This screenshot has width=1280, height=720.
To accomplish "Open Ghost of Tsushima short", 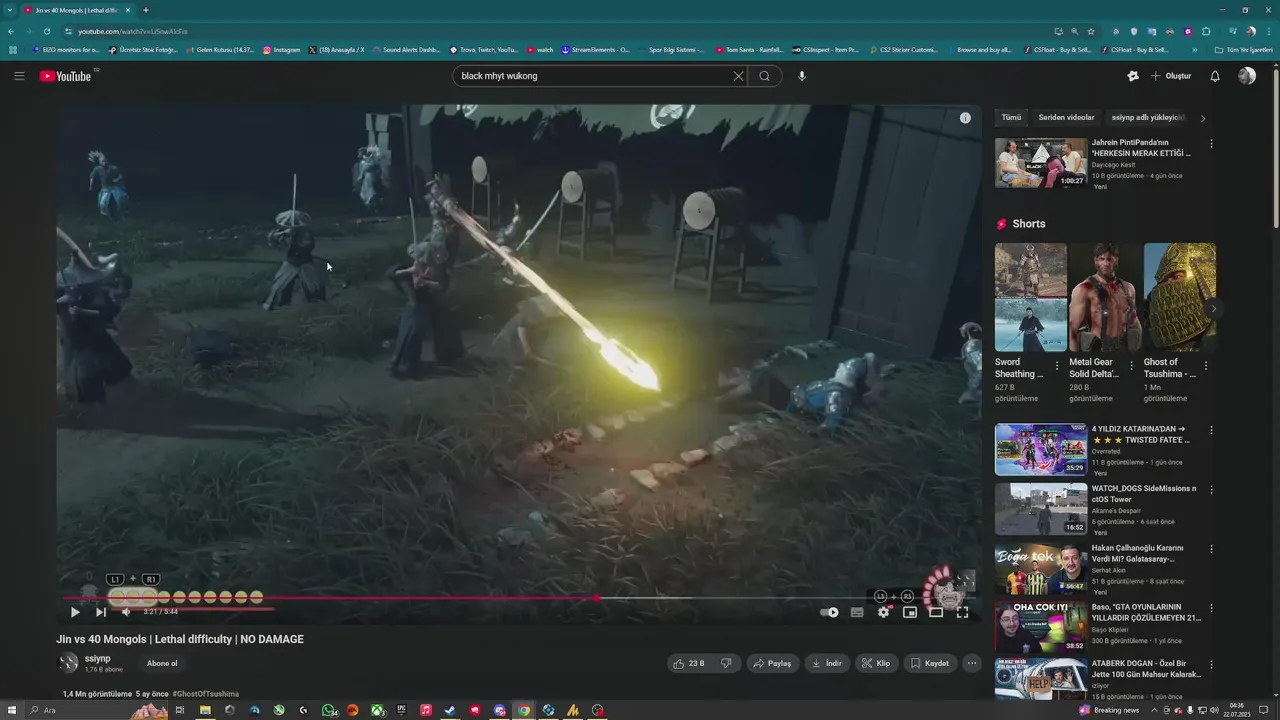I will point(1180,297).
